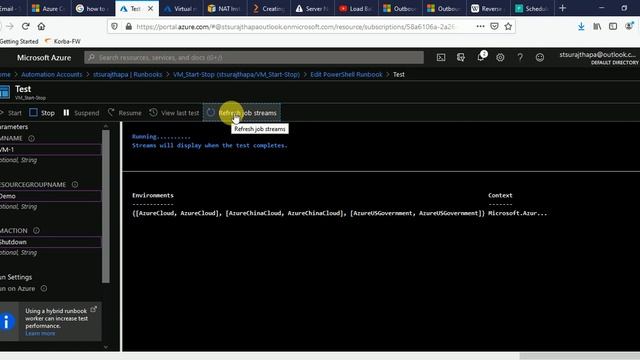The height and width of the screenshot is (360, 640).
Task: Click Refresh job streams
Action: point(242,113)
